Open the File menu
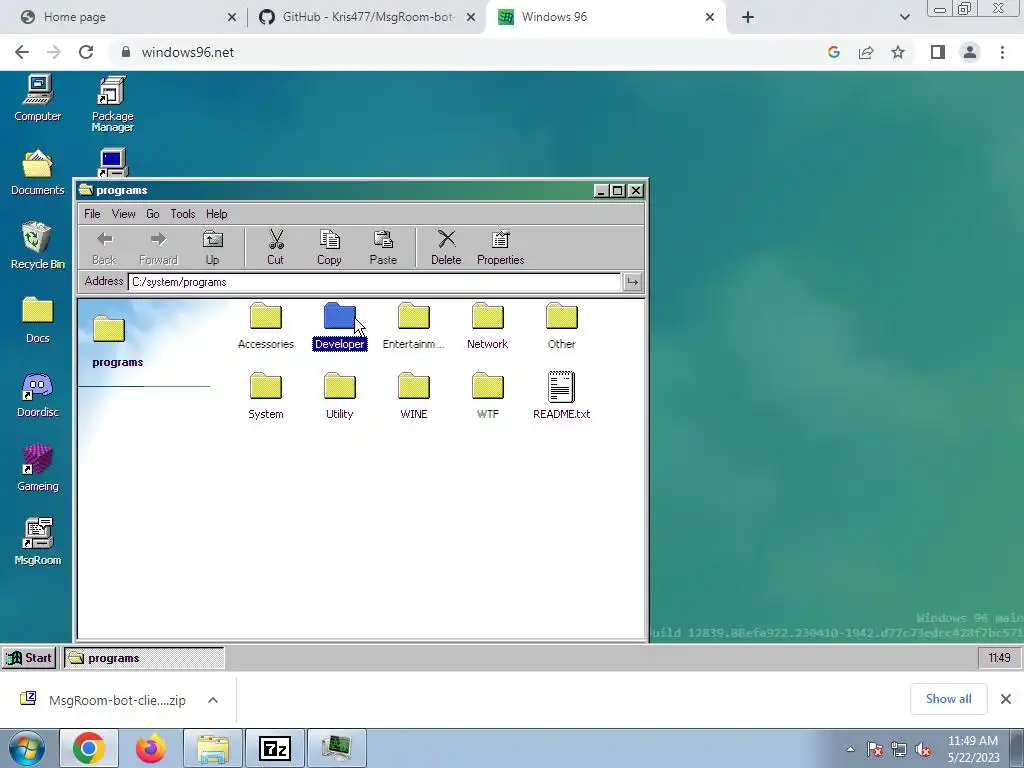 [x=92, y=214]
